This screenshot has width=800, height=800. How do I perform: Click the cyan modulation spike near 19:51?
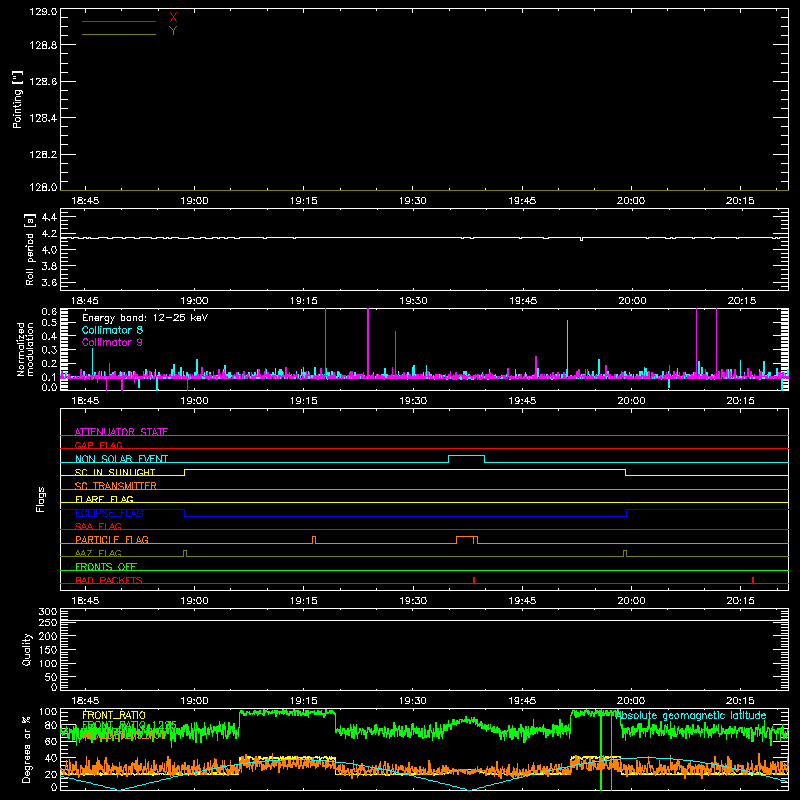click(x=567, y=348)
